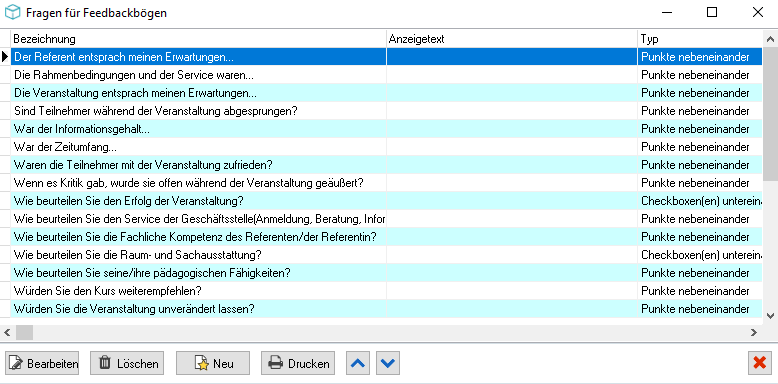Click the Löschen trash button
This screenshot has height=384, width=778.
click(127, 364)
